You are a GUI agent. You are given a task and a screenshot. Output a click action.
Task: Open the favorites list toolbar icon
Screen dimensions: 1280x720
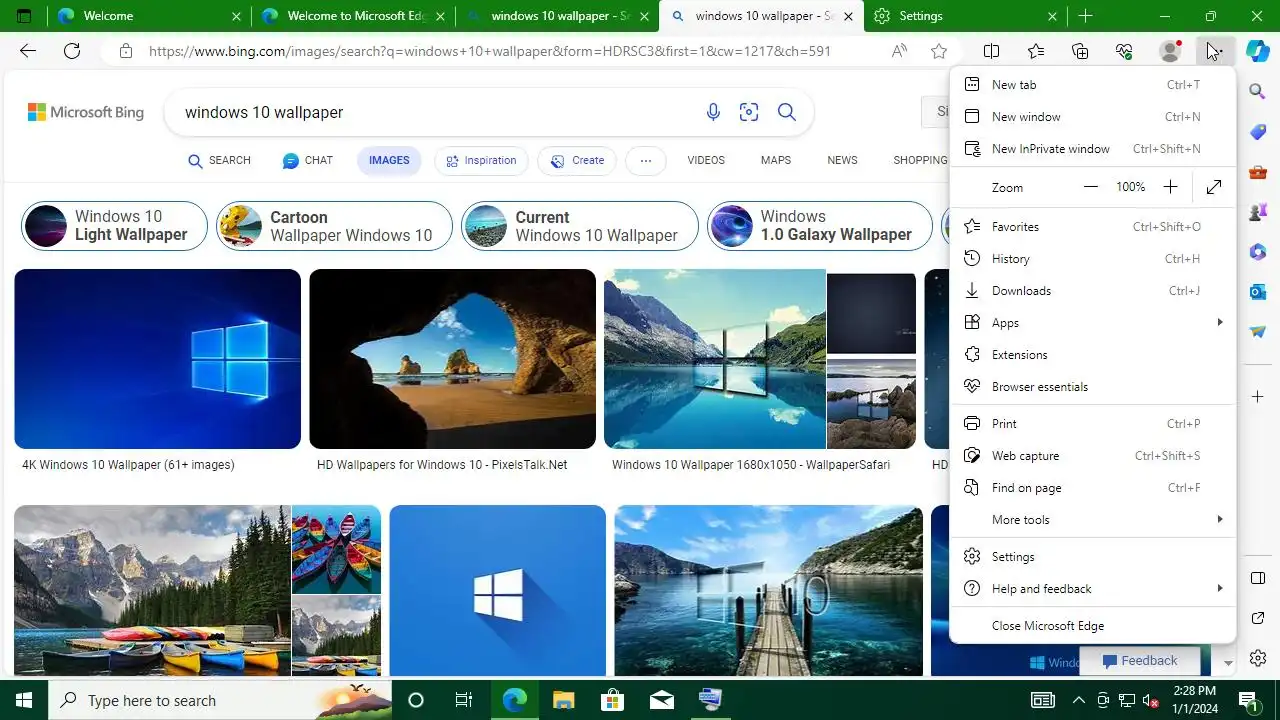click(x=1036, y=51)
